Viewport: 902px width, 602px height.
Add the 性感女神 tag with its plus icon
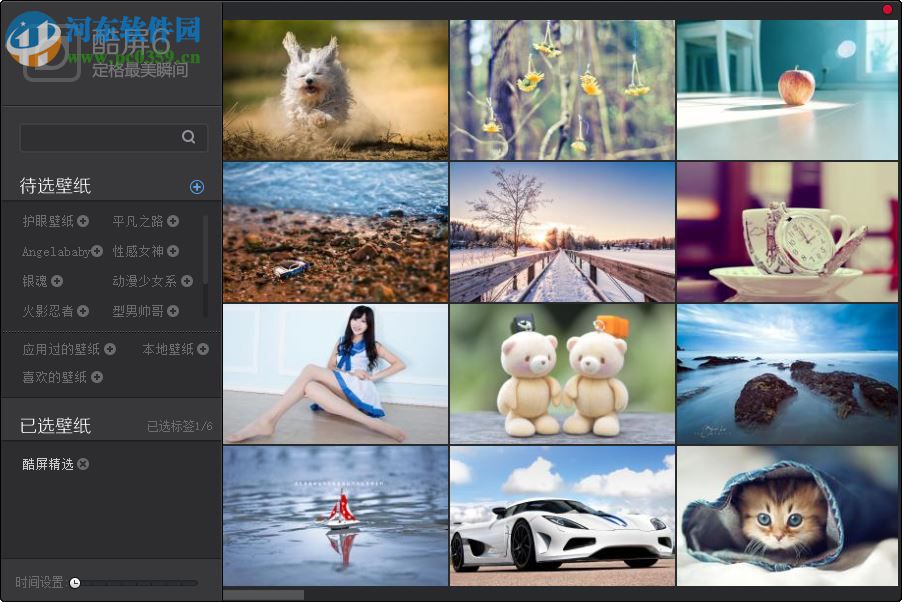(173, 251)
